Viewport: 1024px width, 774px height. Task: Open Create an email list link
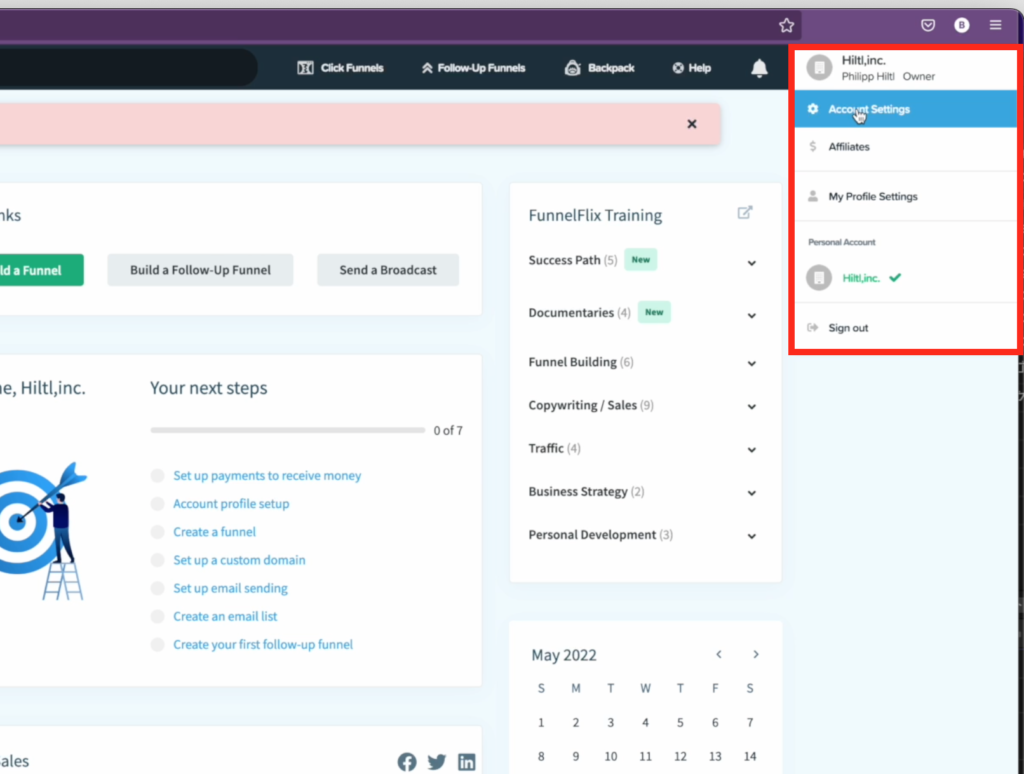tap(225, 616)
